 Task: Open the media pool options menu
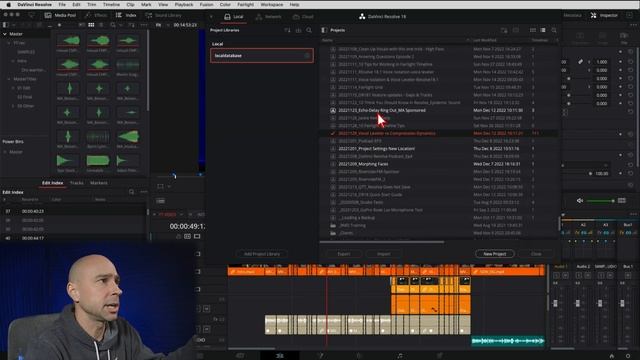tap(144, 25)
